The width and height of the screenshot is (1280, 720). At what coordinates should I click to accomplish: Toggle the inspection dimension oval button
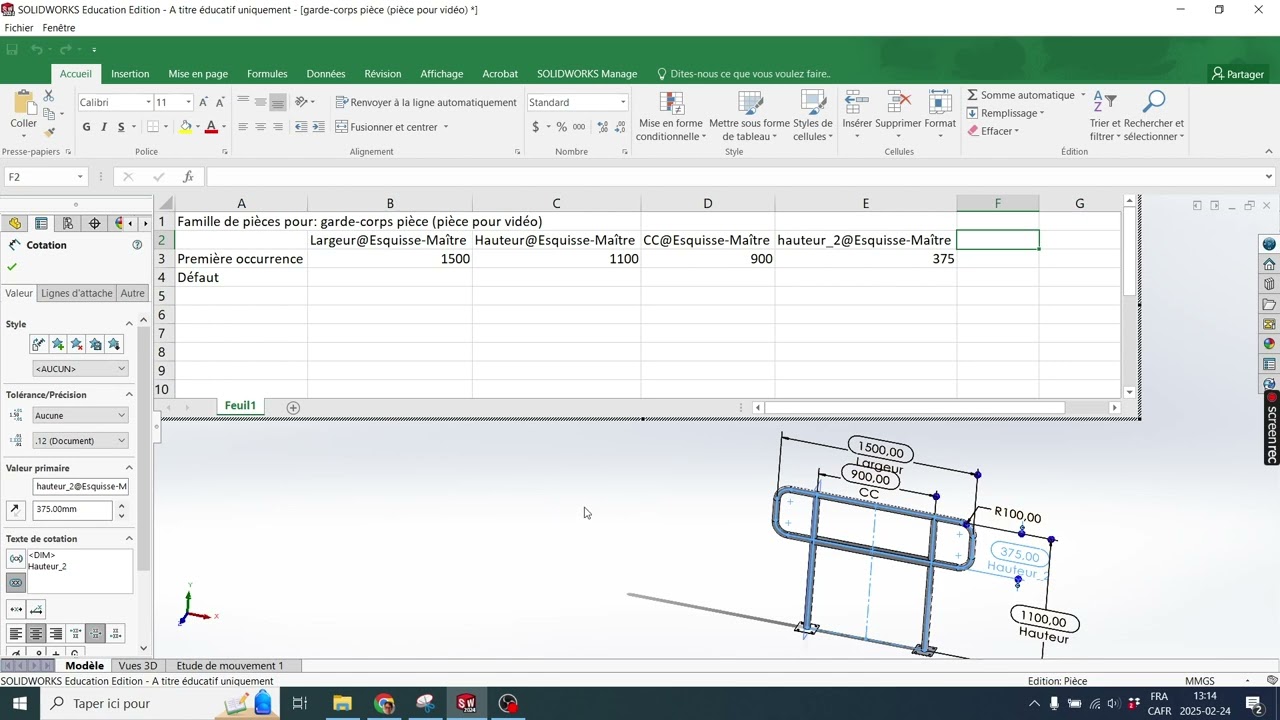tap(16, 583)
